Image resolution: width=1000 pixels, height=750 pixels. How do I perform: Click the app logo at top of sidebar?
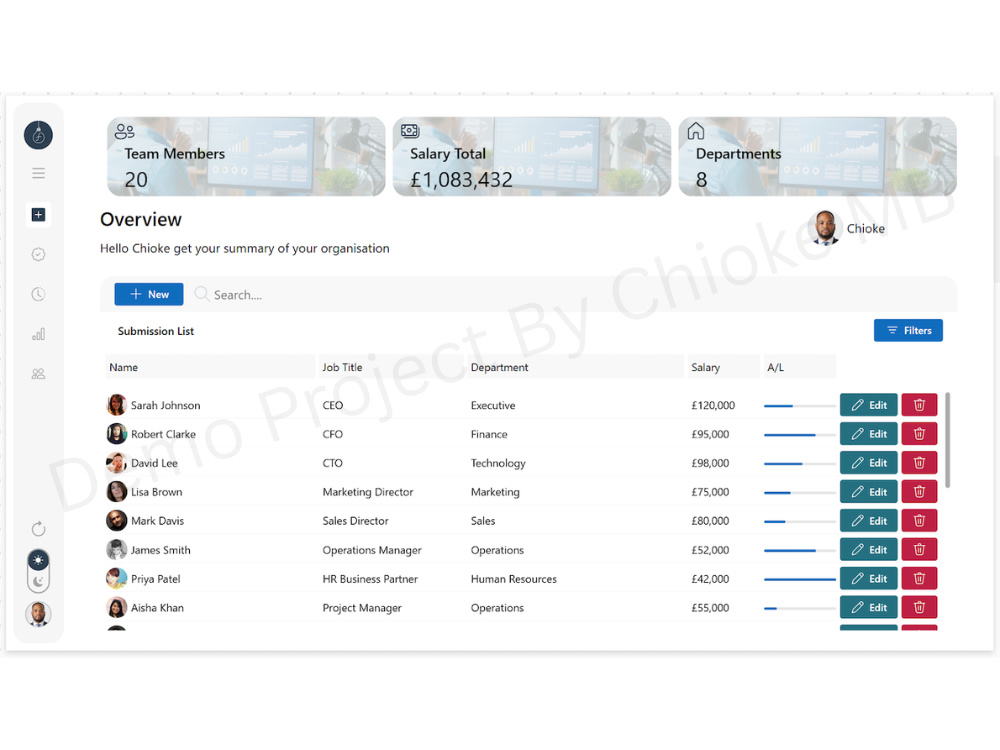point(38,135)
